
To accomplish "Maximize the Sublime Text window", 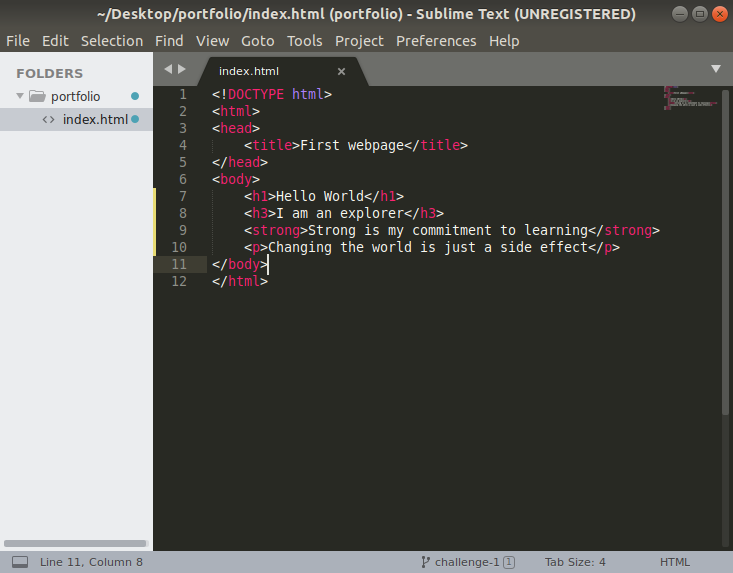I will point(700,14).
